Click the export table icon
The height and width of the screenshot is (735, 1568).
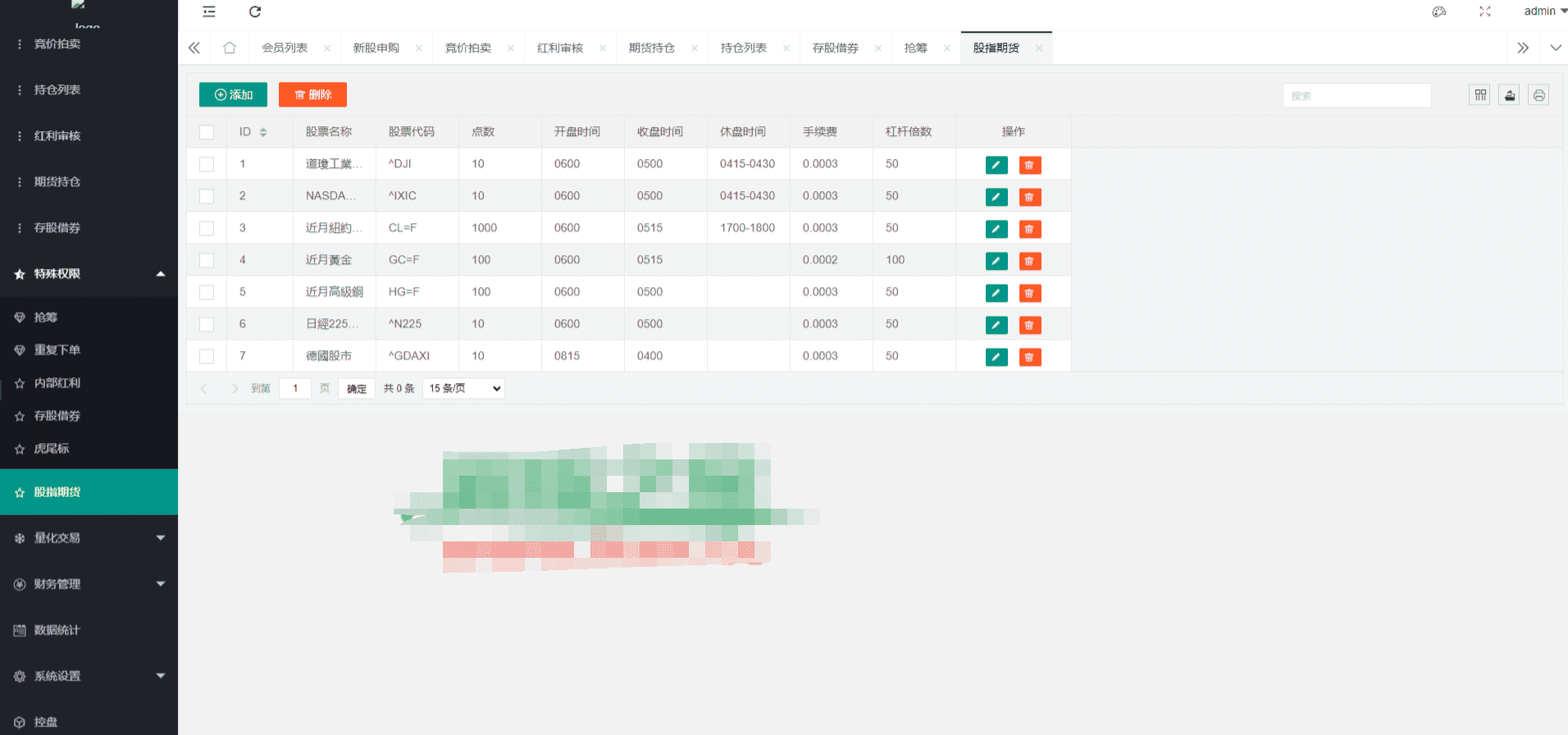(x=1510, y=95)
